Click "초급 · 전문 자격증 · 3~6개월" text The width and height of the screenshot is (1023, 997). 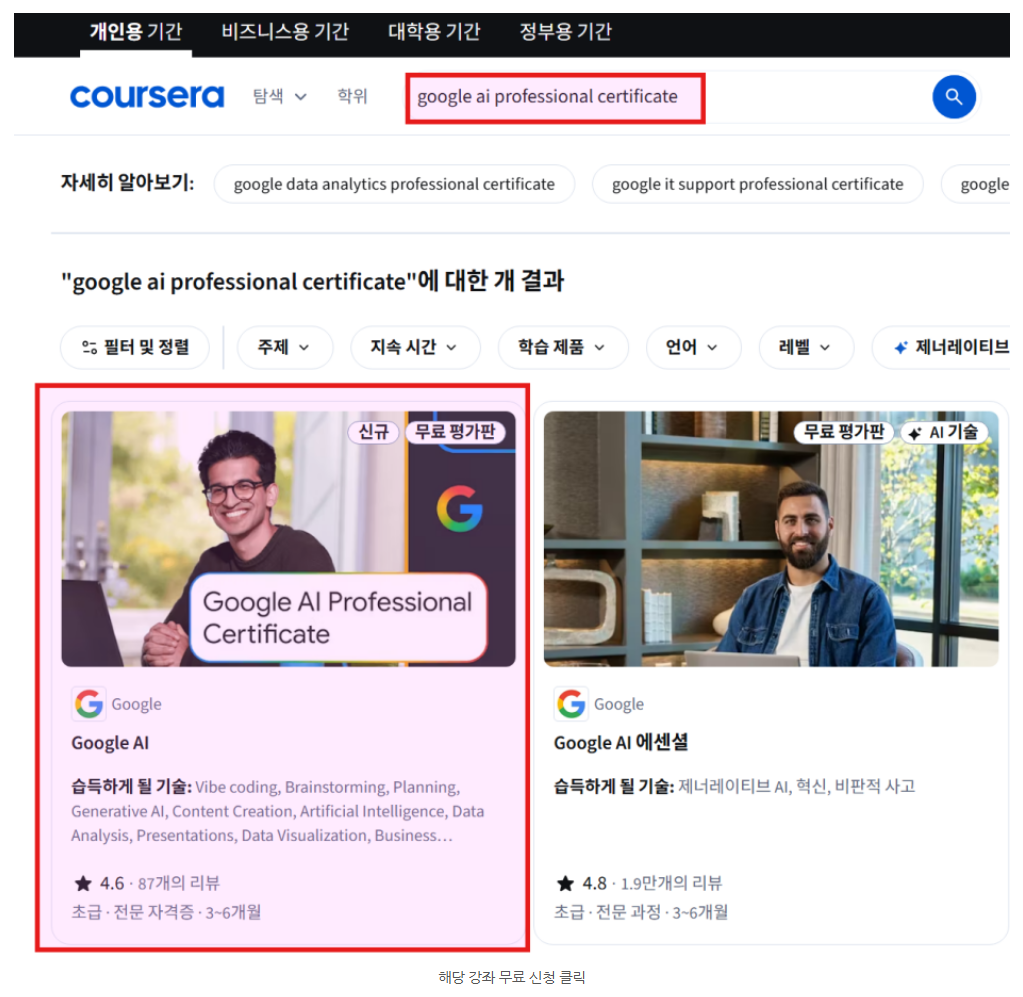coord(166,912)
